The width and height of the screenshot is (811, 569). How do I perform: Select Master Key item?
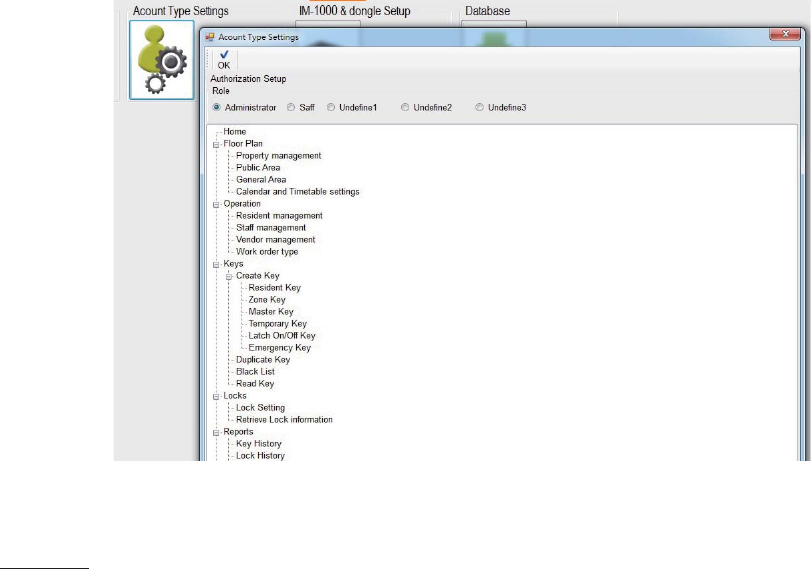pyautogui.click(x=271, y=311)
